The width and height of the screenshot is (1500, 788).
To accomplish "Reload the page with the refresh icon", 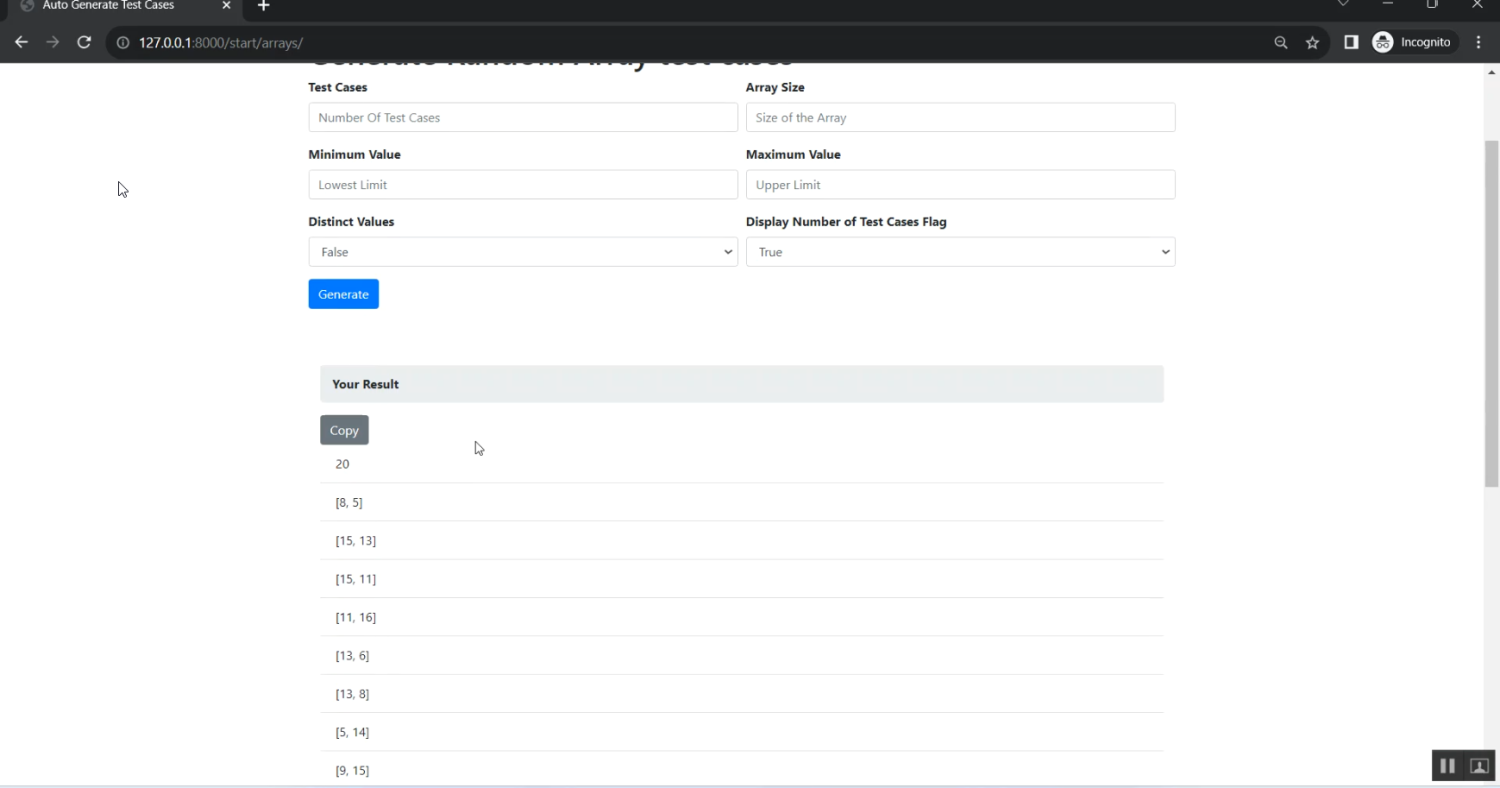I will (84, 42).
